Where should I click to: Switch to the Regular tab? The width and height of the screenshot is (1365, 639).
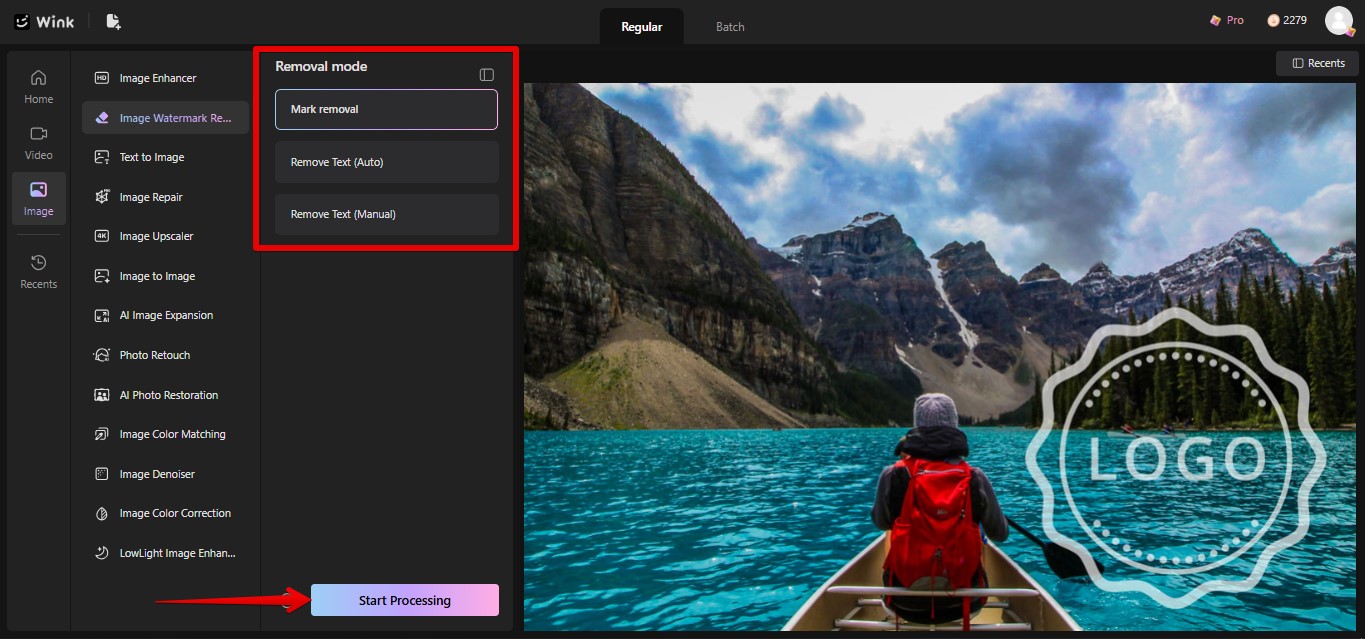(x=641, y=27)
